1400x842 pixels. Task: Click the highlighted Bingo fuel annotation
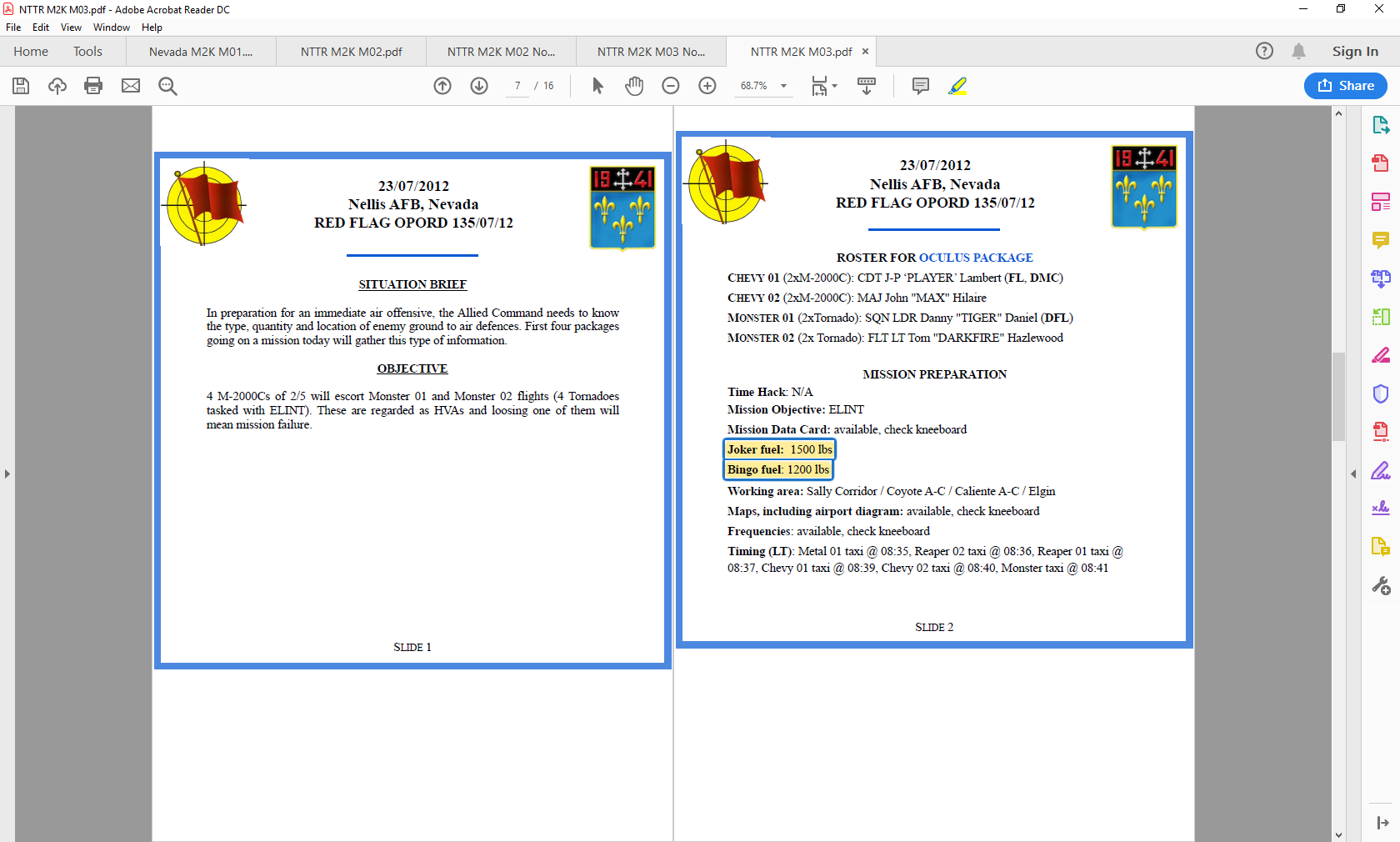pyautogui.click(x=777, y=469)
